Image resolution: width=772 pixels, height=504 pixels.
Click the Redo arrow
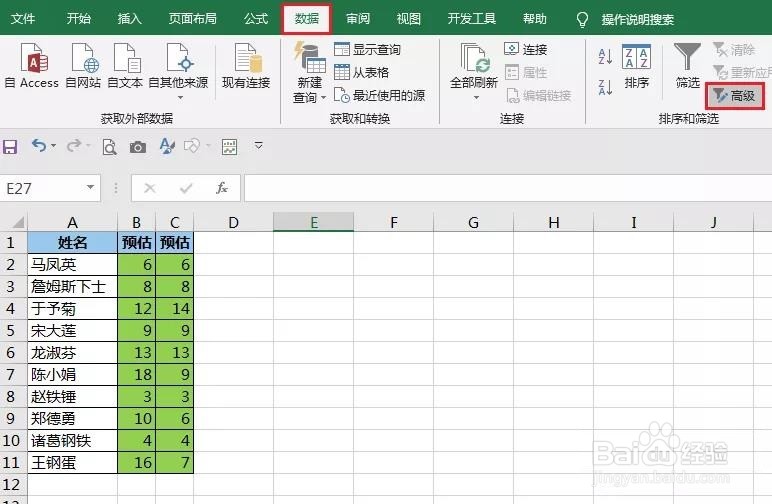click(x=74, y=146)
